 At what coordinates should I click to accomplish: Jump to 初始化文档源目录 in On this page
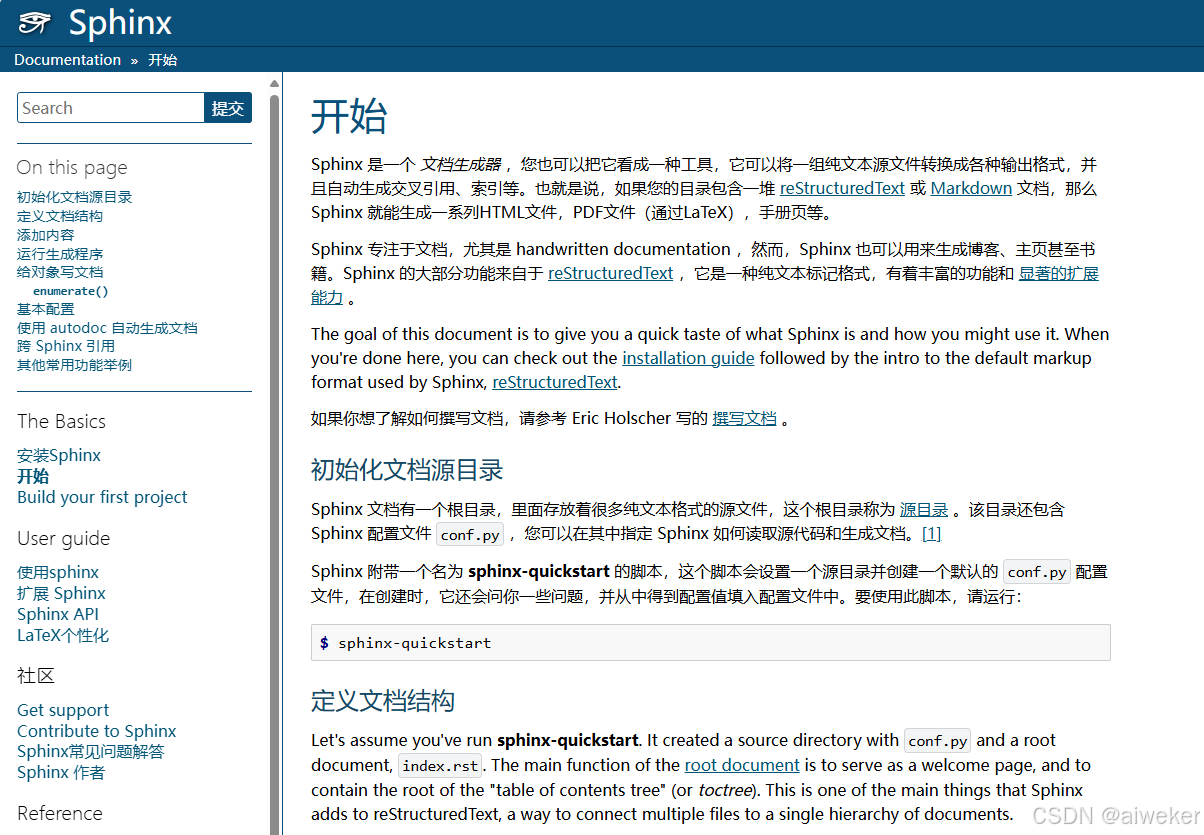click(x=74, y=197)
